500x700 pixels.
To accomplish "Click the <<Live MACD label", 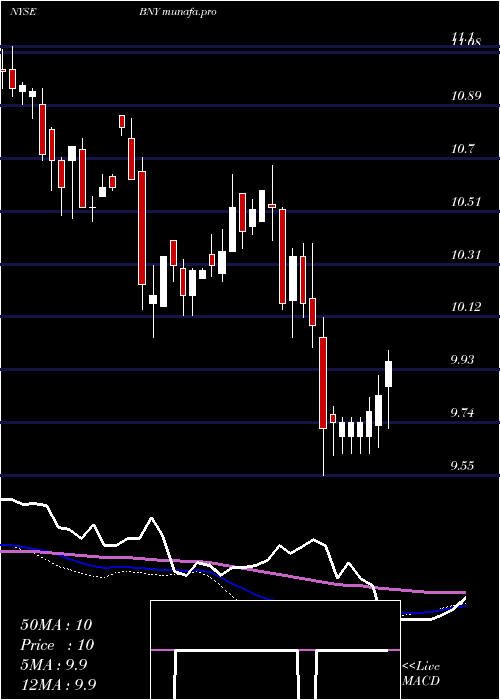I will click(421, 673).
